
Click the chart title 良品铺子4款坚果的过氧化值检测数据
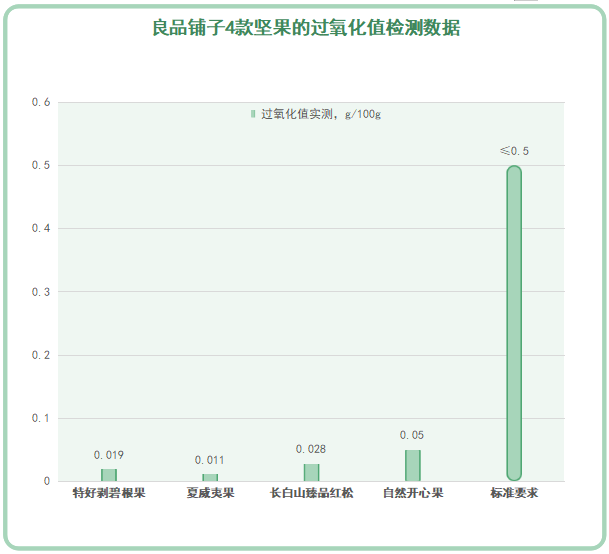click(x=306, y=28)
